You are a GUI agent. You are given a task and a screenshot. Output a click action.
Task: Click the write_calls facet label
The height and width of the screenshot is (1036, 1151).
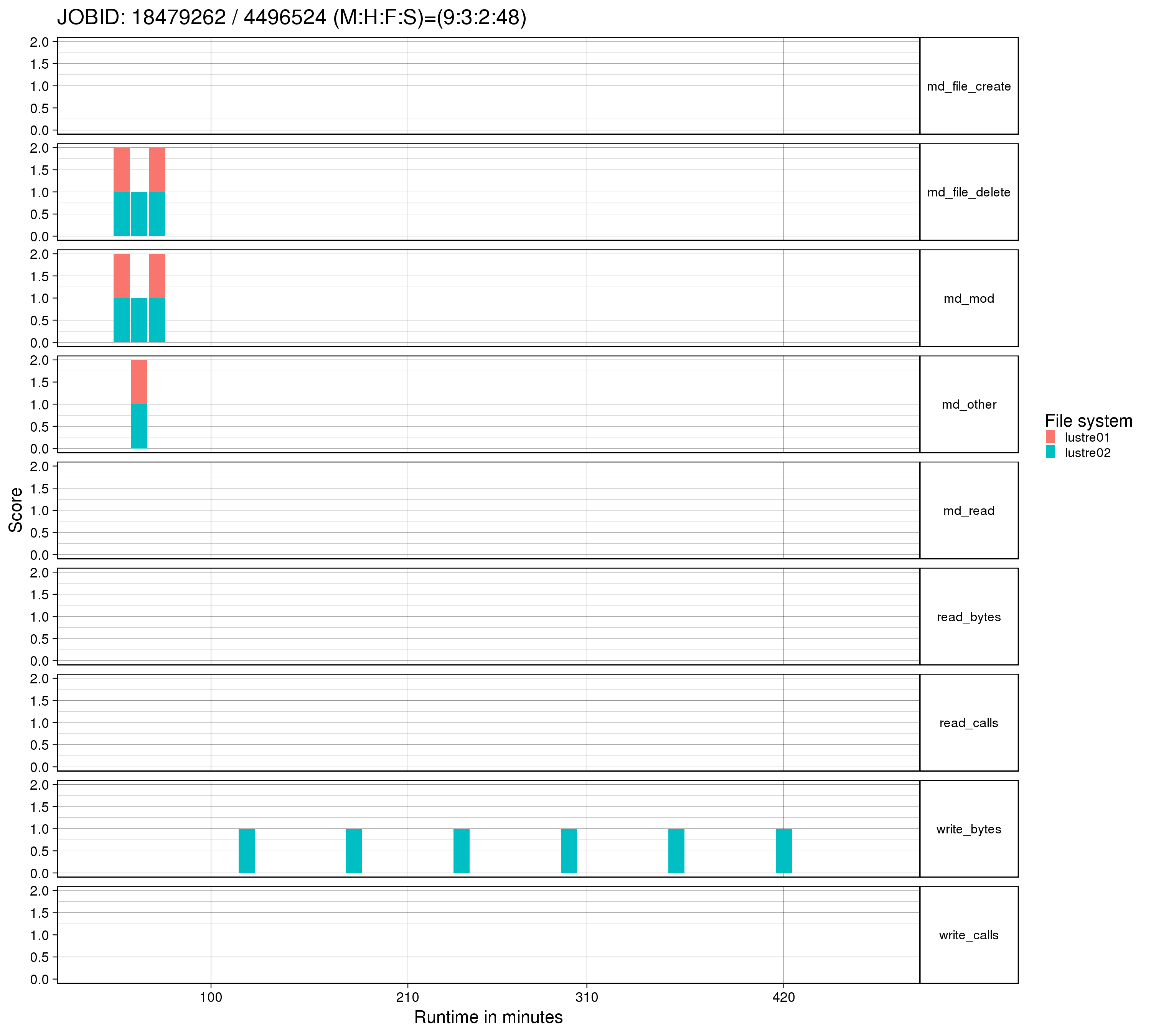tap(968, 935)
